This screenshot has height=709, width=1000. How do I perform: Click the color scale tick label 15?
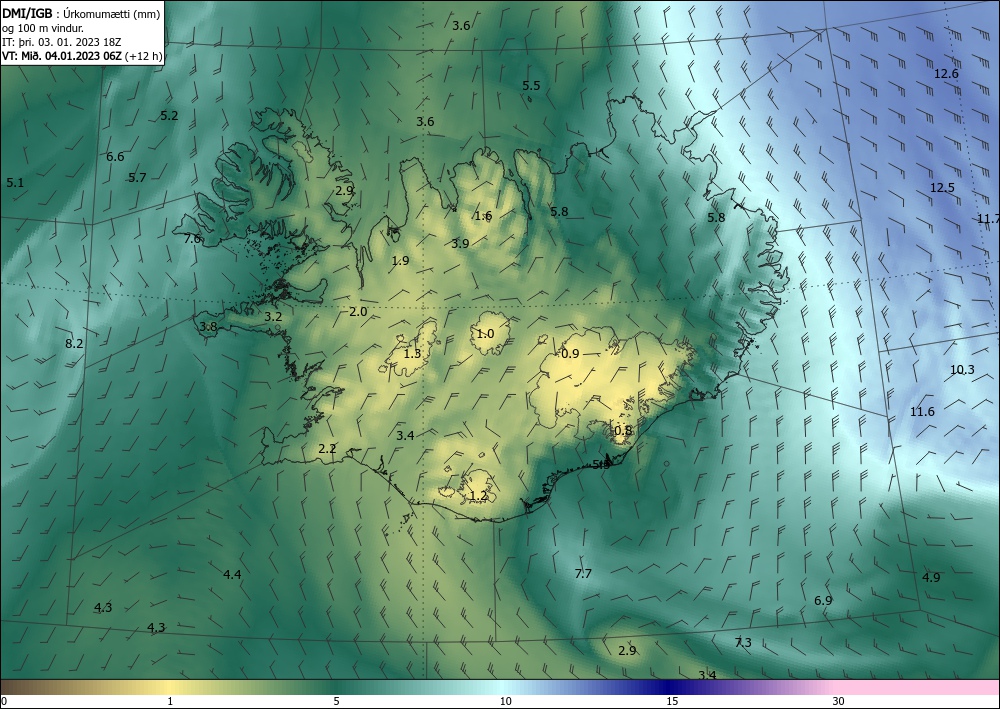(x=672, y=701)
